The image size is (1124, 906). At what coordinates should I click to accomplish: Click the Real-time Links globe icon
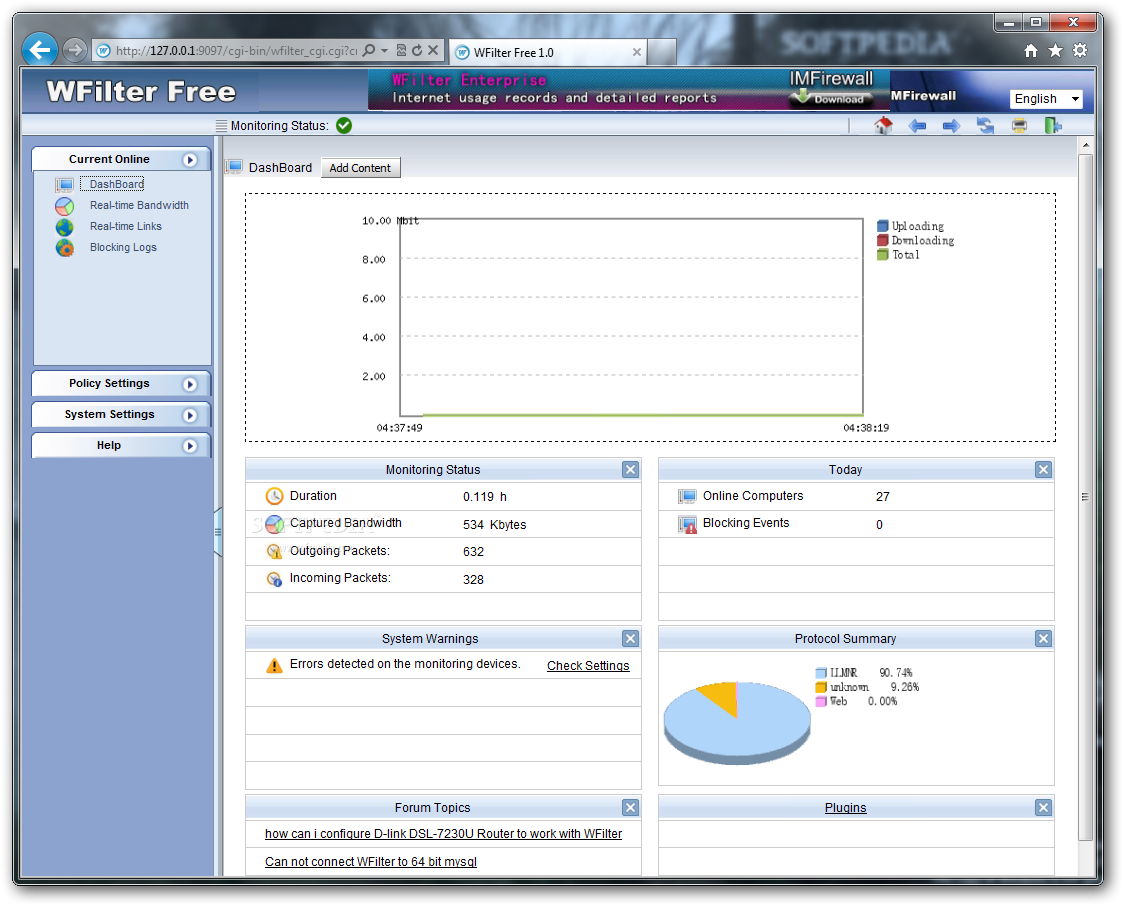(65, 227)
